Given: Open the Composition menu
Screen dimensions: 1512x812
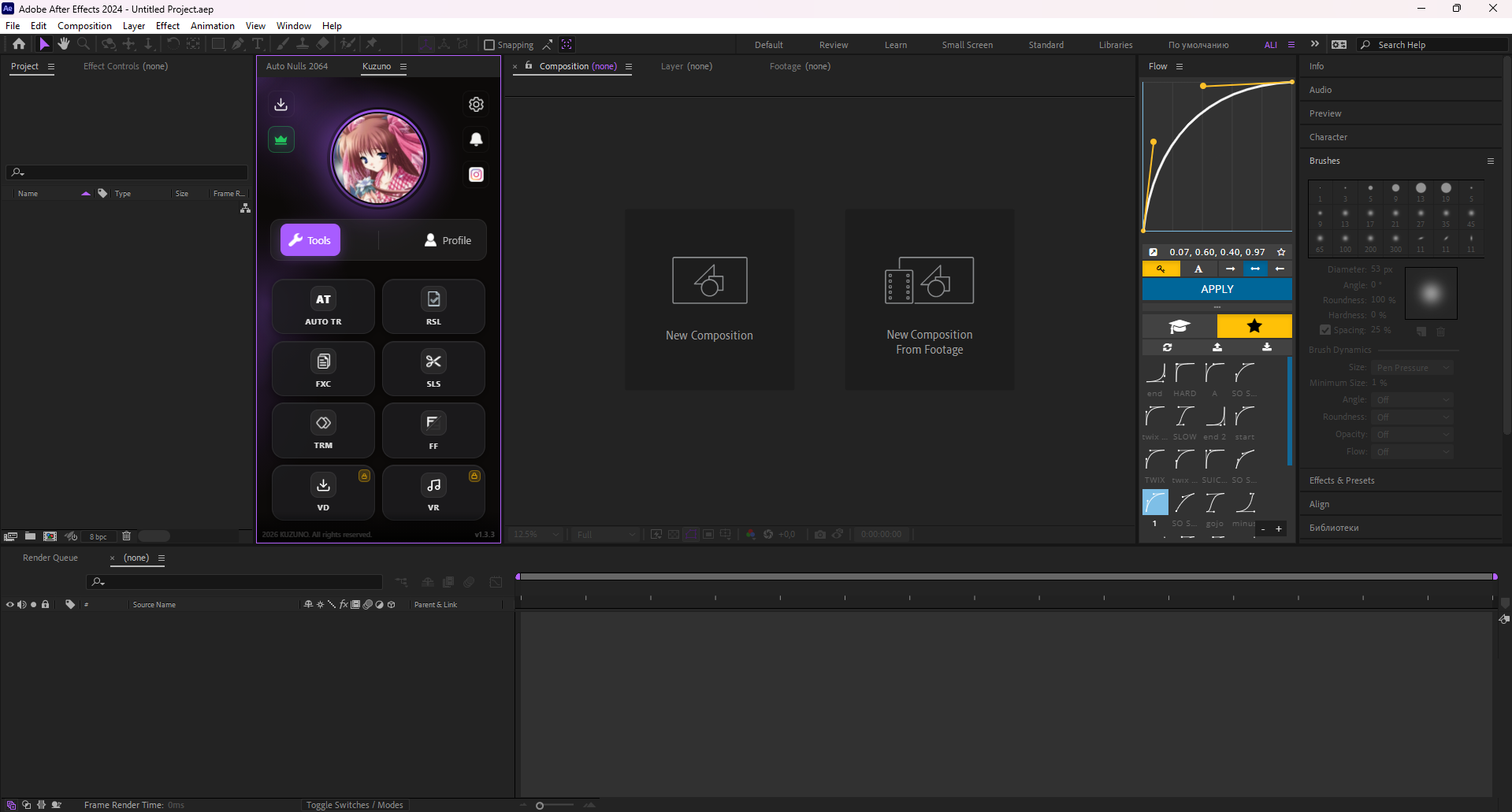Looking at the screenshot, I should tap(84, 26).
